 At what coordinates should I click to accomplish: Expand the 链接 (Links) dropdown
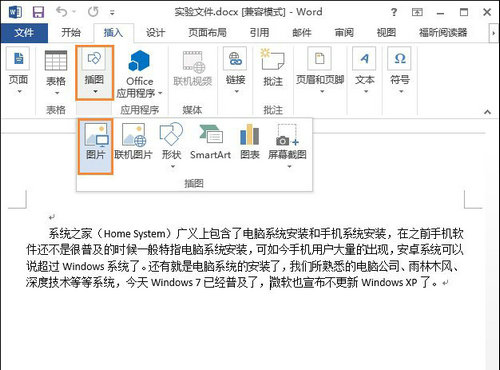coord(236,71)
